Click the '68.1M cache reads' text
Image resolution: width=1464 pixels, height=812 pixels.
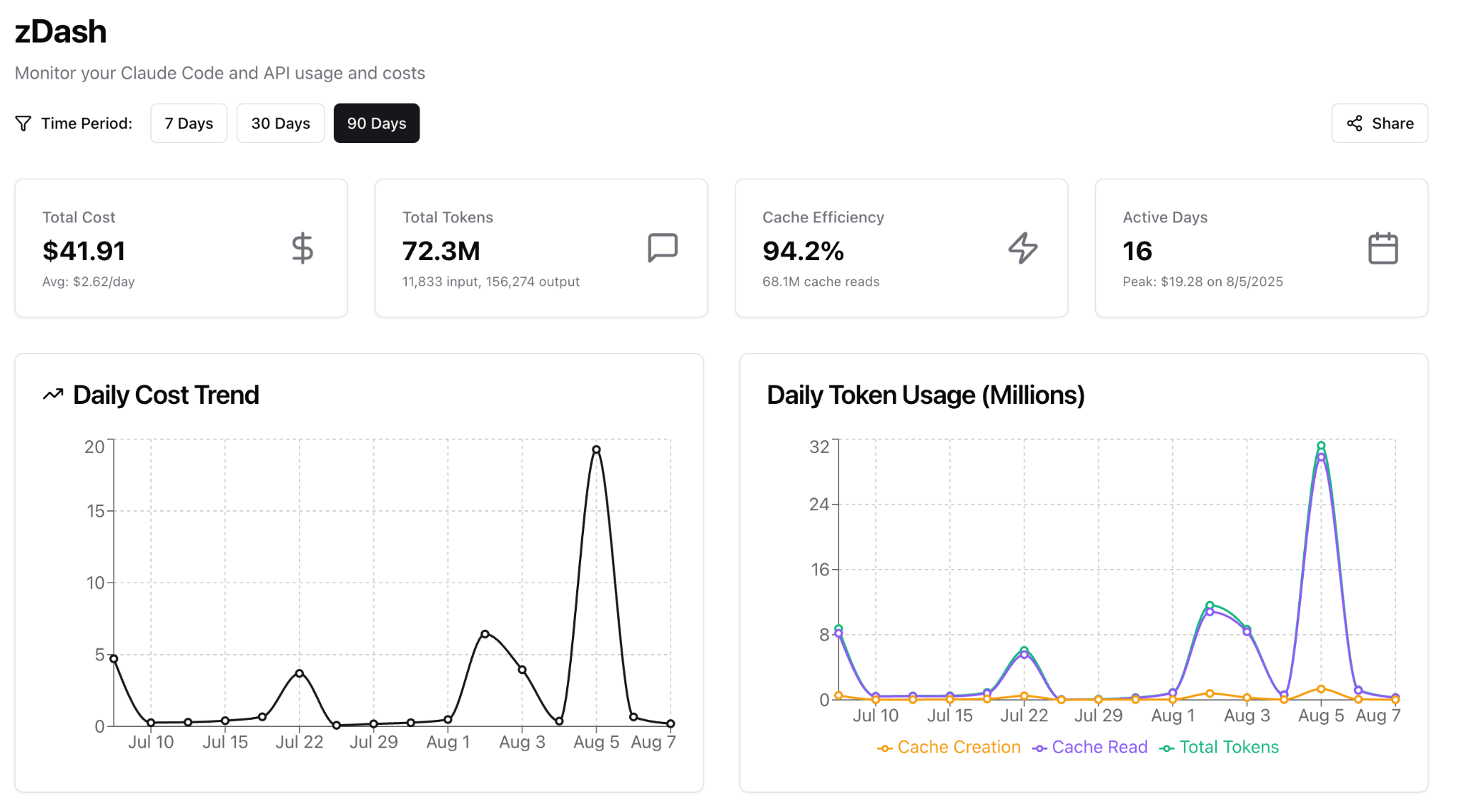tap(821, 282)
